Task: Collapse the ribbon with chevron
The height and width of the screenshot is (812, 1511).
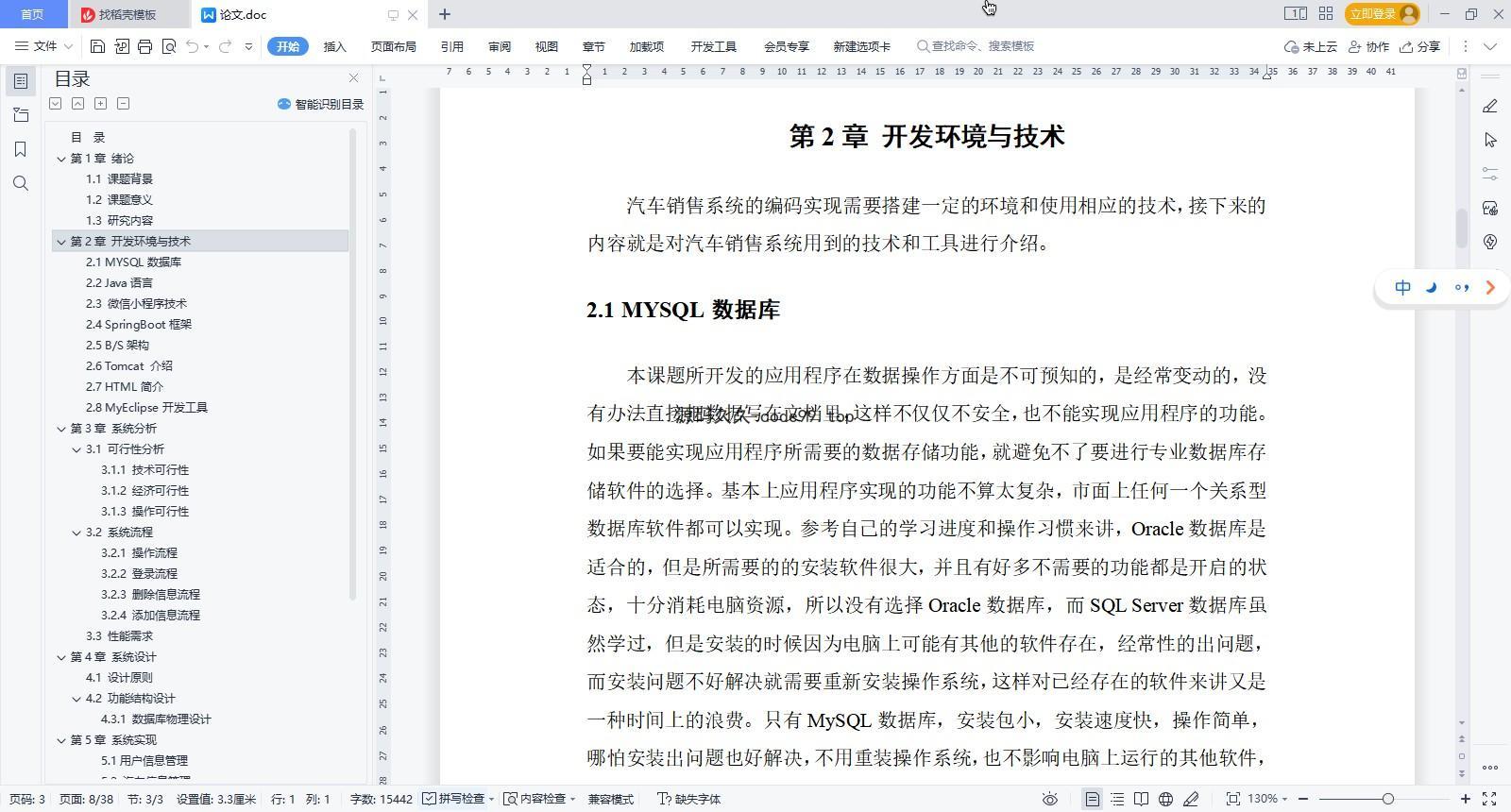Action: point(1490,46)
